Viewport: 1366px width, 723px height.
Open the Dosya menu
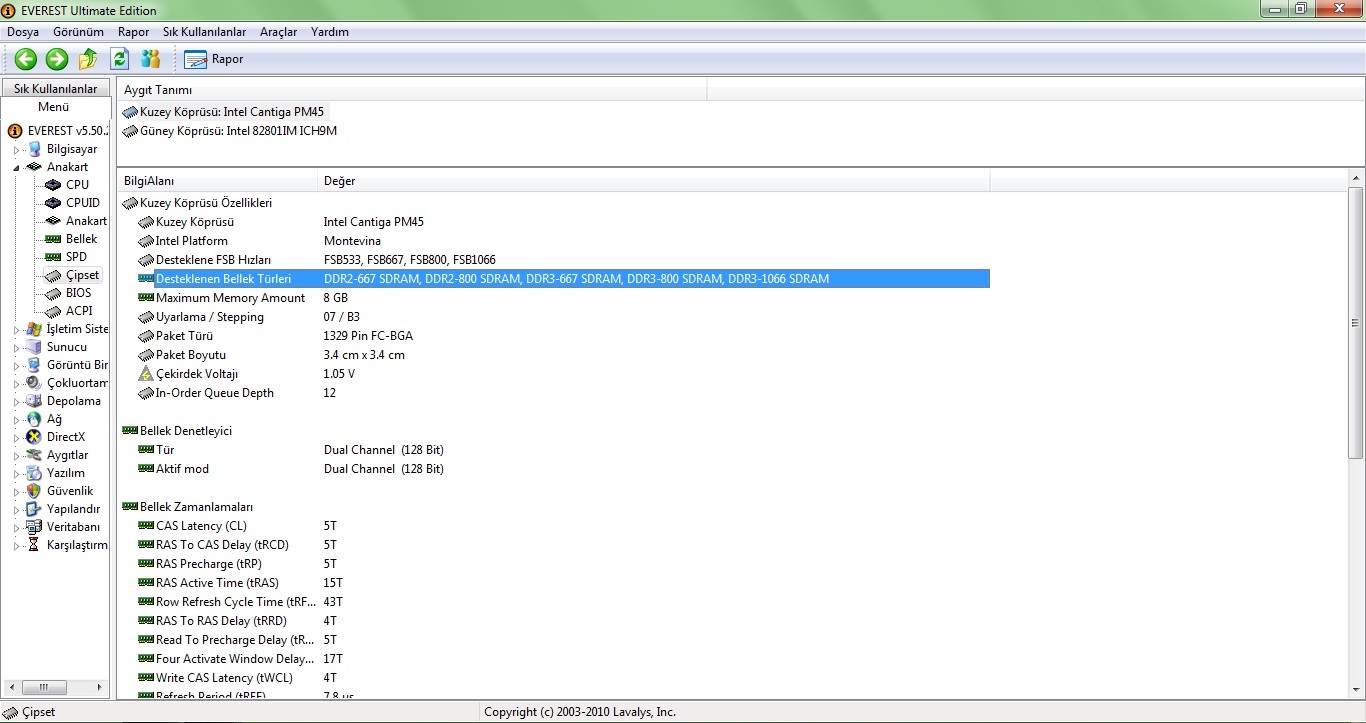coord(23,32)
